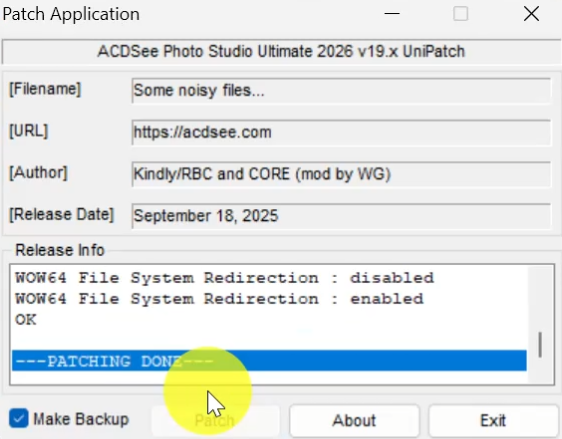Image resolution: width=562 pixels, height=439 pixels.
Task: Click the disabled Patch button
Action: (215, 420)
